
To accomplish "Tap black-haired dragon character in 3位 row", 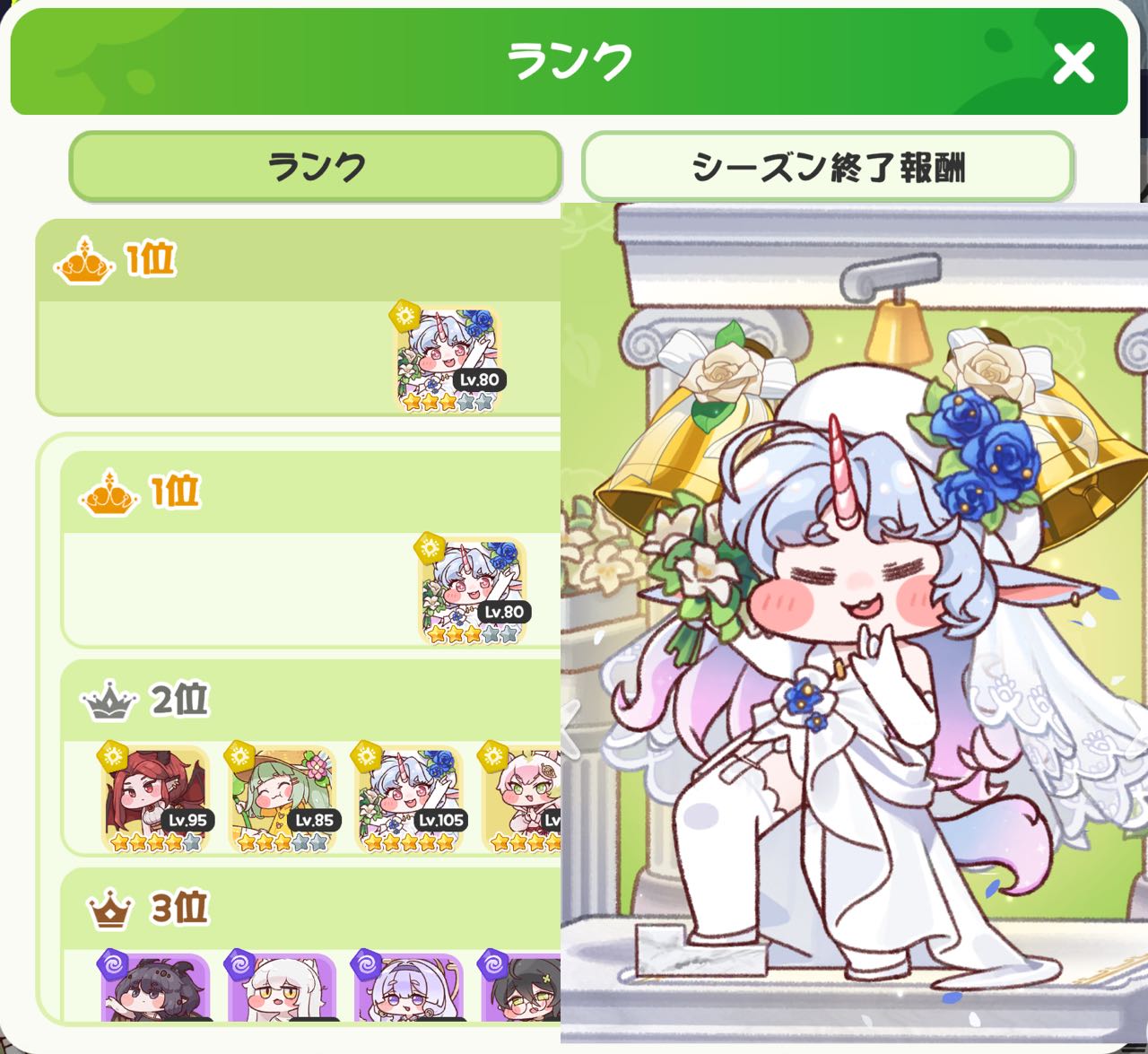I will pos(154,985).
